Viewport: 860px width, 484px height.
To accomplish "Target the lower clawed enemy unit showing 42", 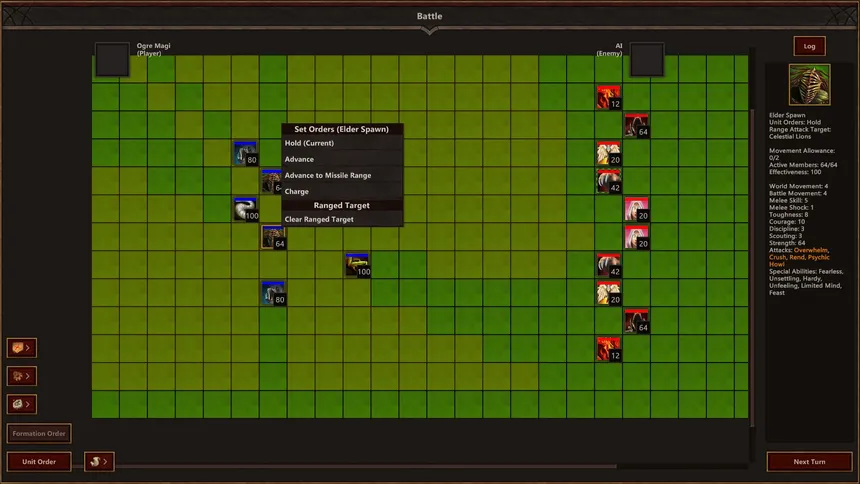I will (609, 265).
